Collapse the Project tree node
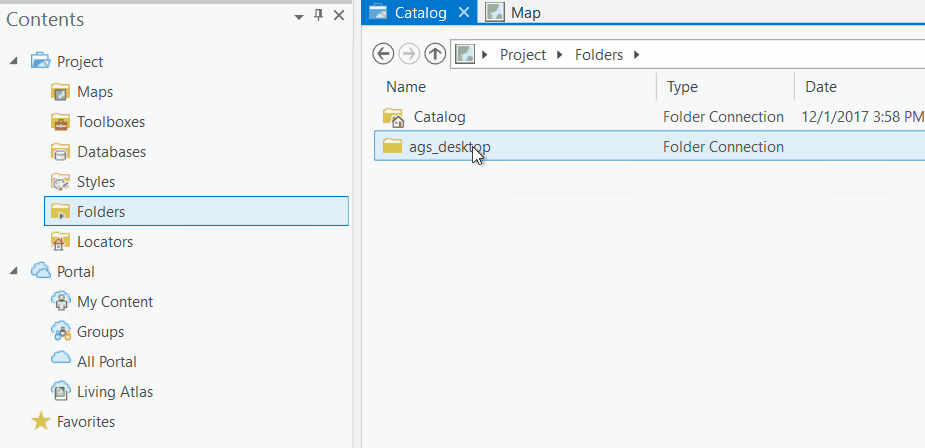The width and height of the screenshot is (925, 448). (13, 62)
